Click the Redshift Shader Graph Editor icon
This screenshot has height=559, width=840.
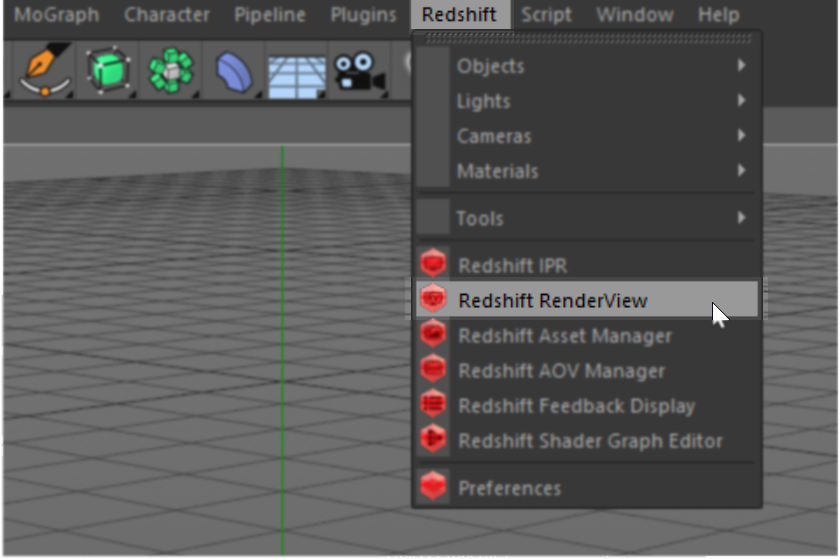pos(433,439)
